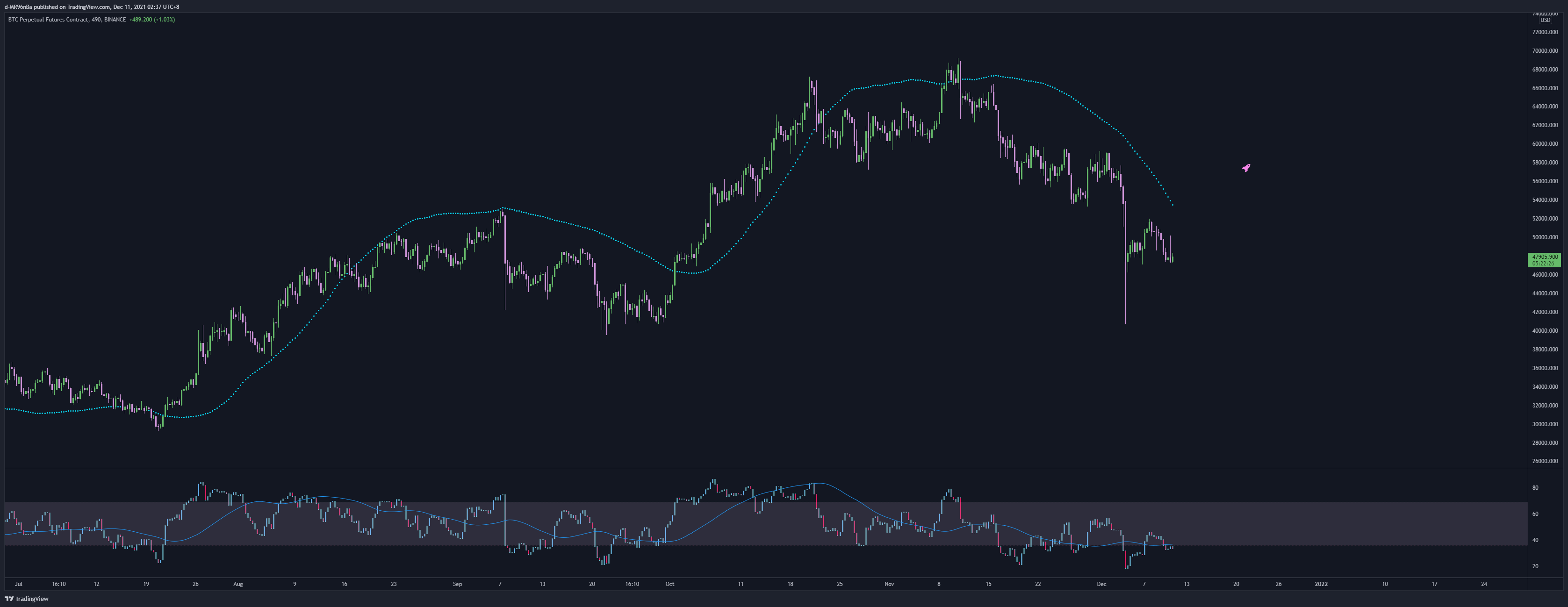The height and width of the screenshot is (607, 1568).
Task: Click the candle countdown timer 05:22:26
Action: coord(1543,264)
